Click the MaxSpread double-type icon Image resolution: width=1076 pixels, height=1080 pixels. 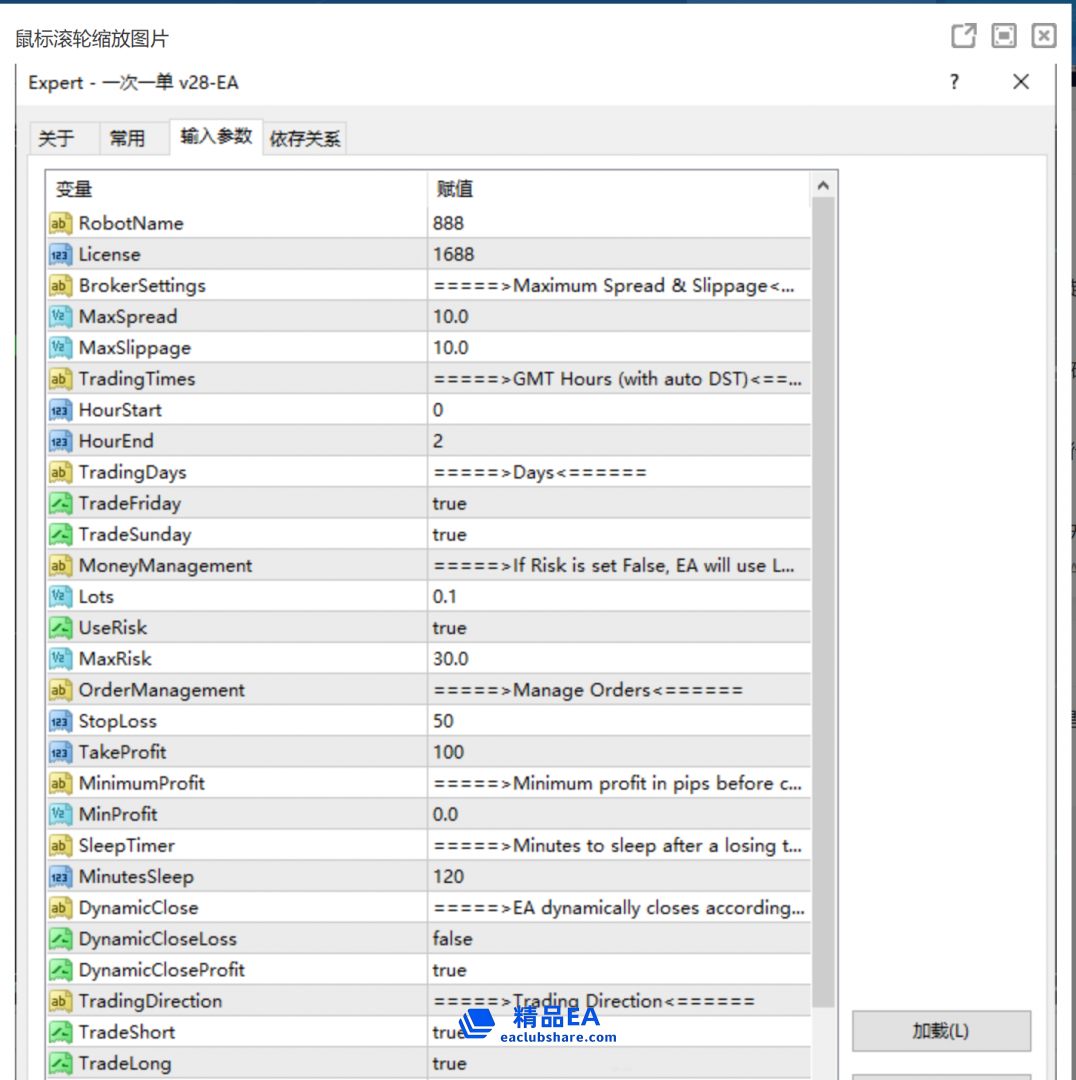61,317
